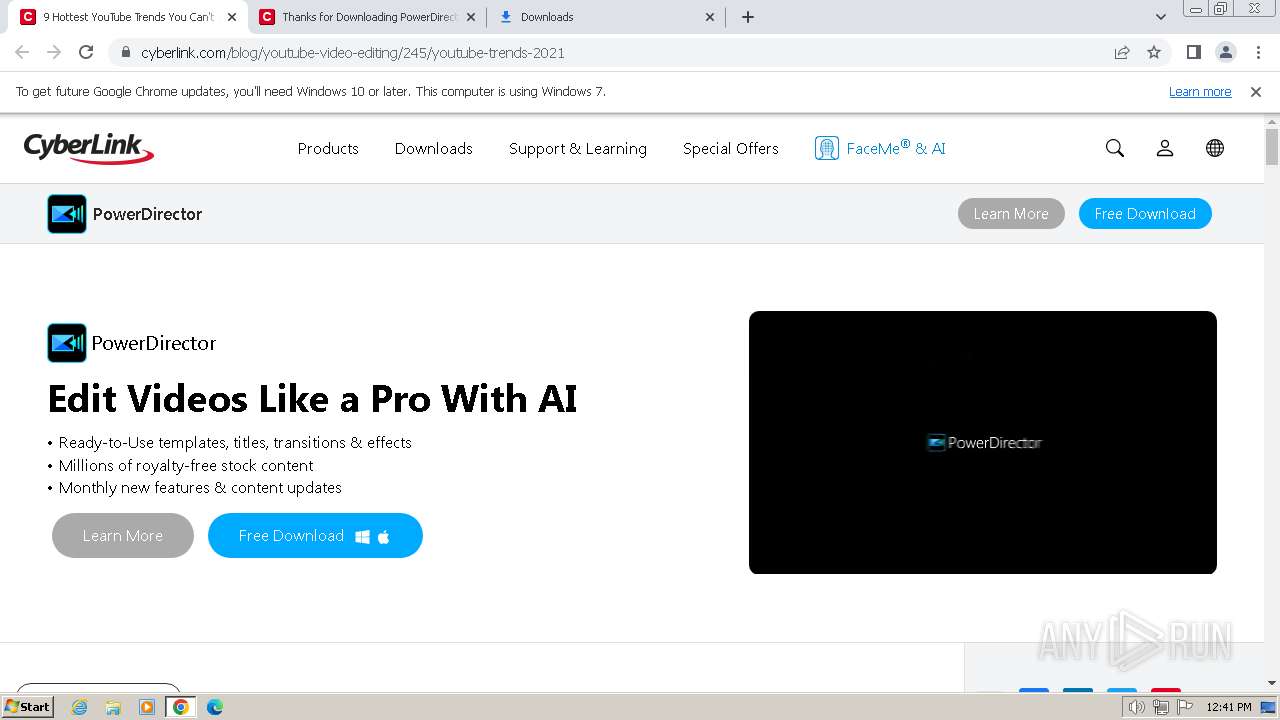
Task: Open Chrome side panel icon
Action: [x=1193, y=52]
